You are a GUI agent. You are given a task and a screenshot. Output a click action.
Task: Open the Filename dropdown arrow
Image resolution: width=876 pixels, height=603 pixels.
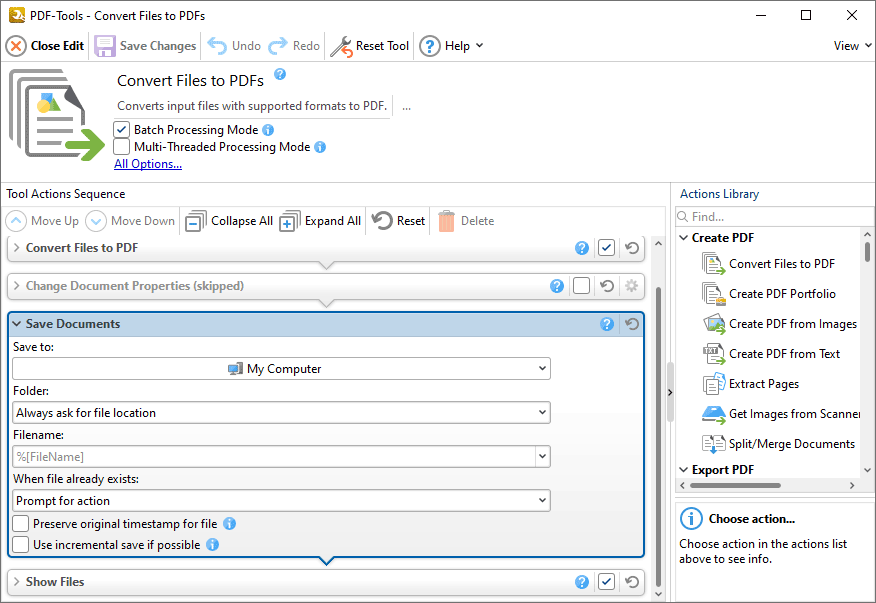(542, 457)
